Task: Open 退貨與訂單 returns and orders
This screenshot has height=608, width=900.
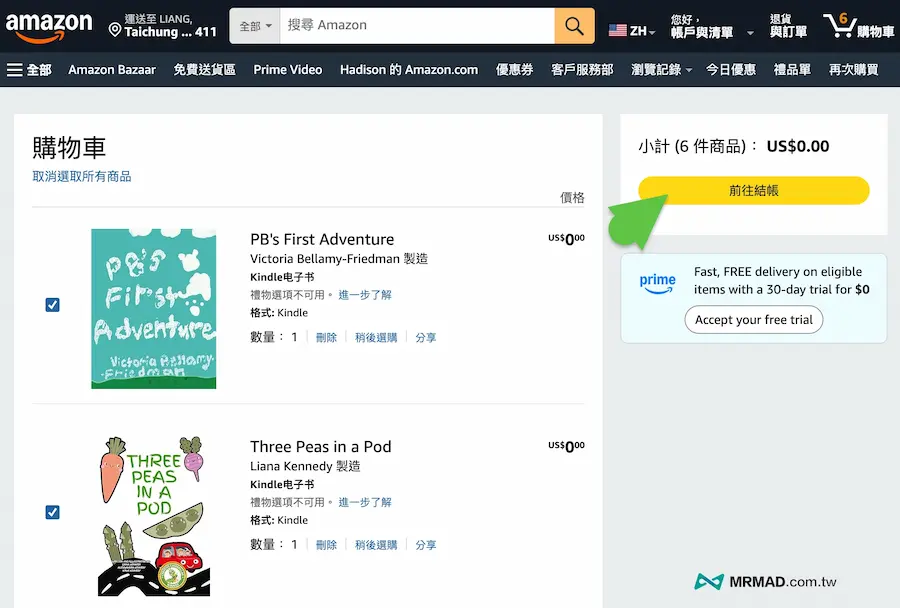Action: click(x=788, y=26)
